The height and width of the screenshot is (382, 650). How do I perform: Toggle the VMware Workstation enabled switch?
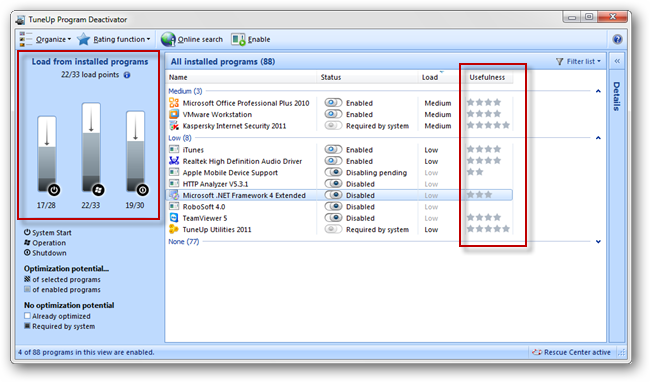(x=333, y=114)
